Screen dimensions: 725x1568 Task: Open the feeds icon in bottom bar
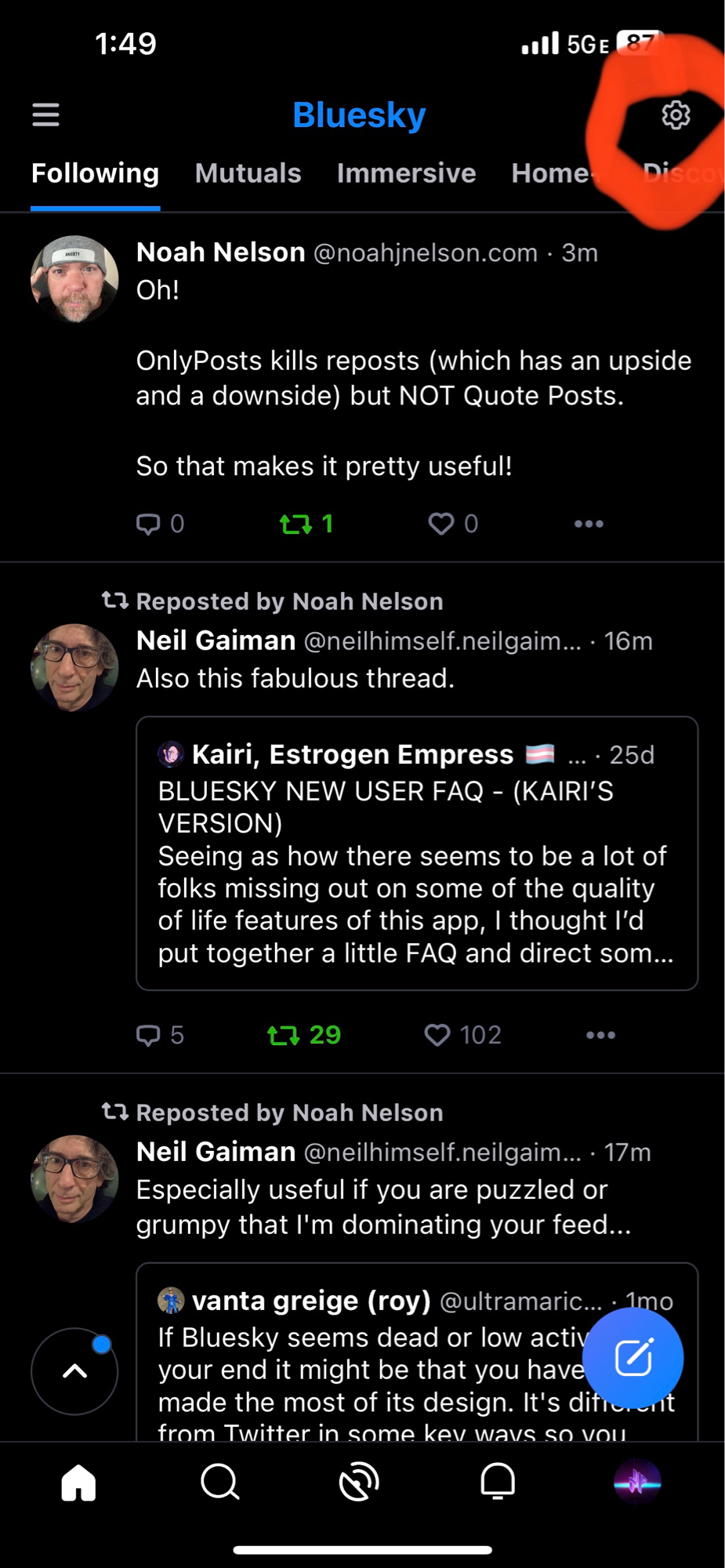[359, 1482]
